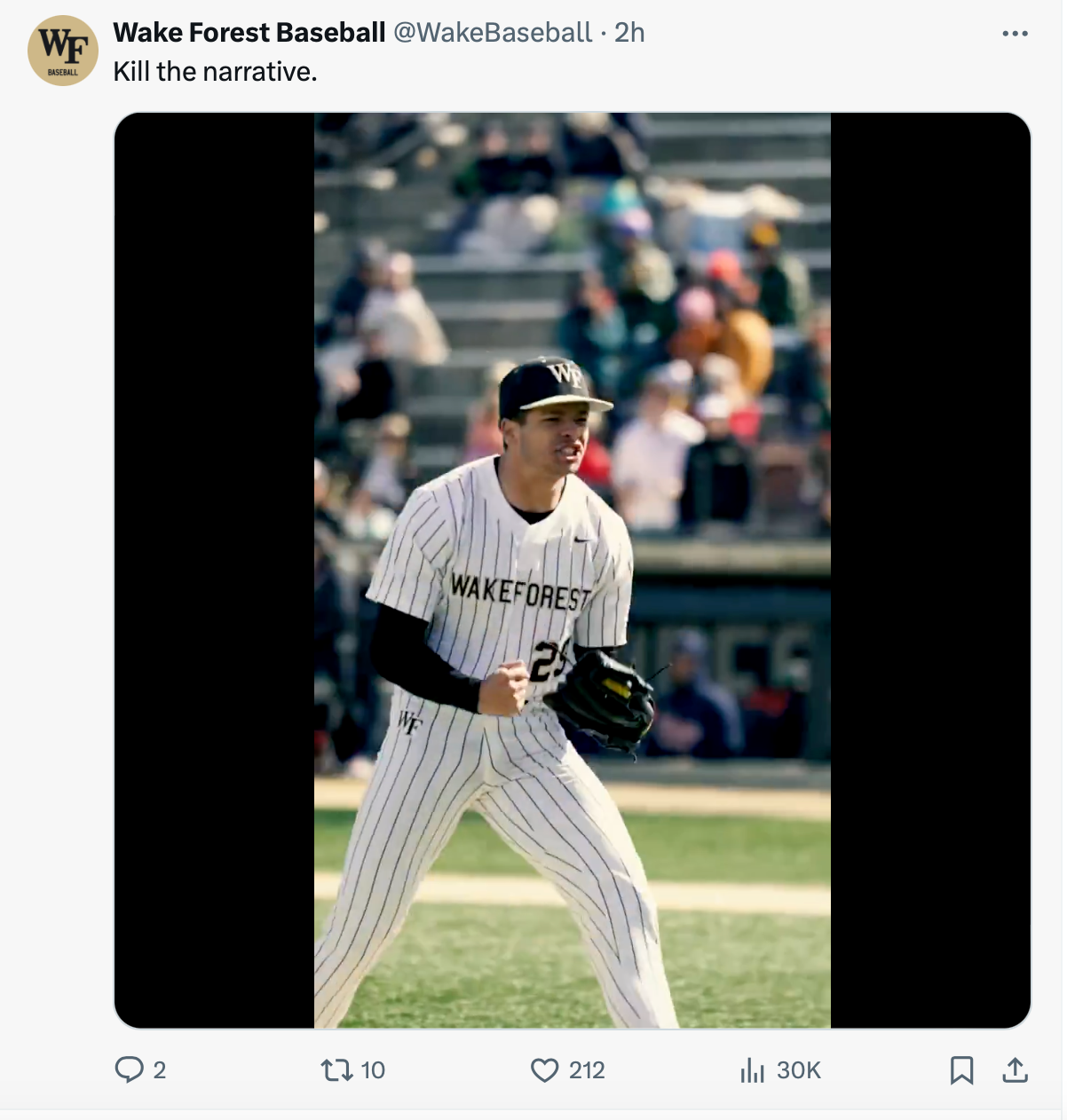The width and height of the screenshot is (1067, 1120).
Task: Click the 30K views count
Action: [798, 1070]
